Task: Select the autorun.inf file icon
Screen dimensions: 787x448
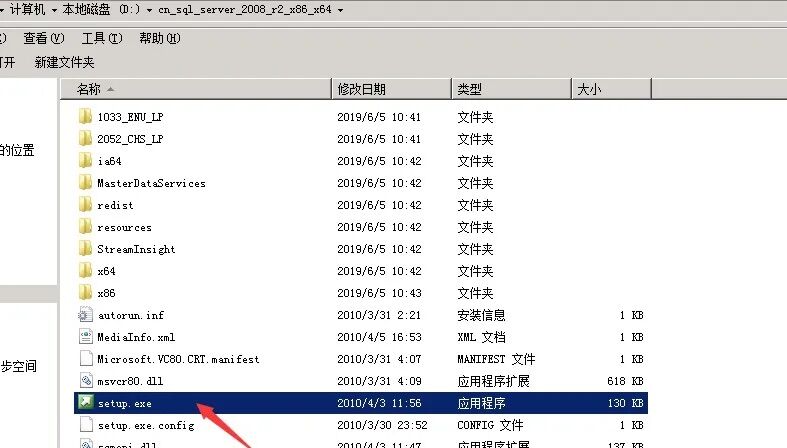Action: point(85,314)
